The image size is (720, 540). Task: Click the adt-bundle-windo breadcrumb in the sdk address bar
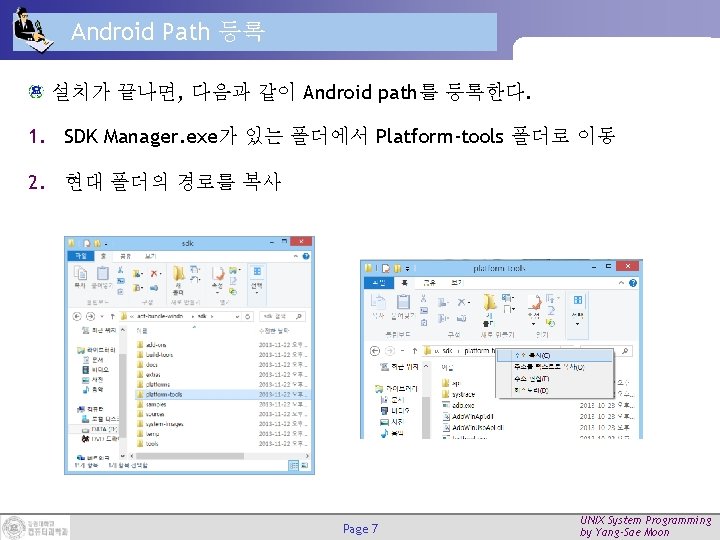pyautogui.click(x=160, y=316)
